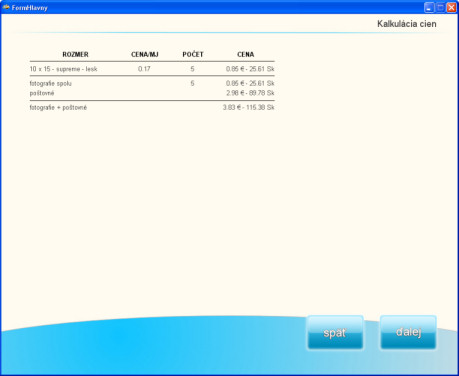Click the "fotografie spolu" row label

pos(51,83)
